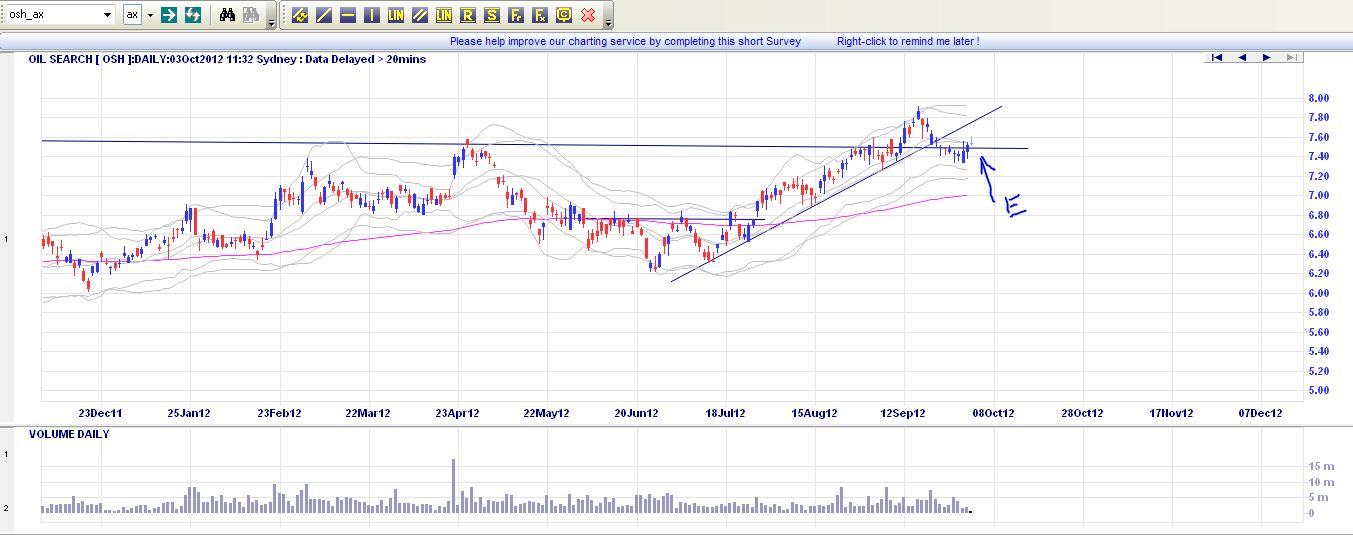Click the greyed jump-to-end button
Image resolution: width=1353 pixels, height=535 pixels.
[1292, 58]
